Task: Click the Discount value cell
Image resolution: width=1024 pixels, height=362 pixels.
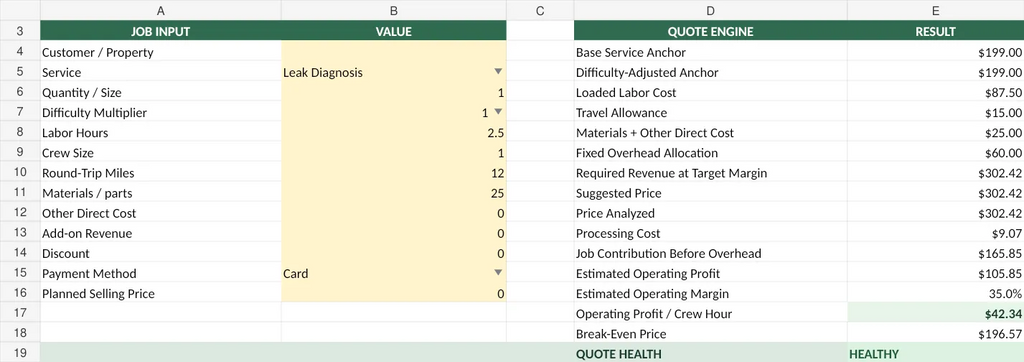Action: 394,253
